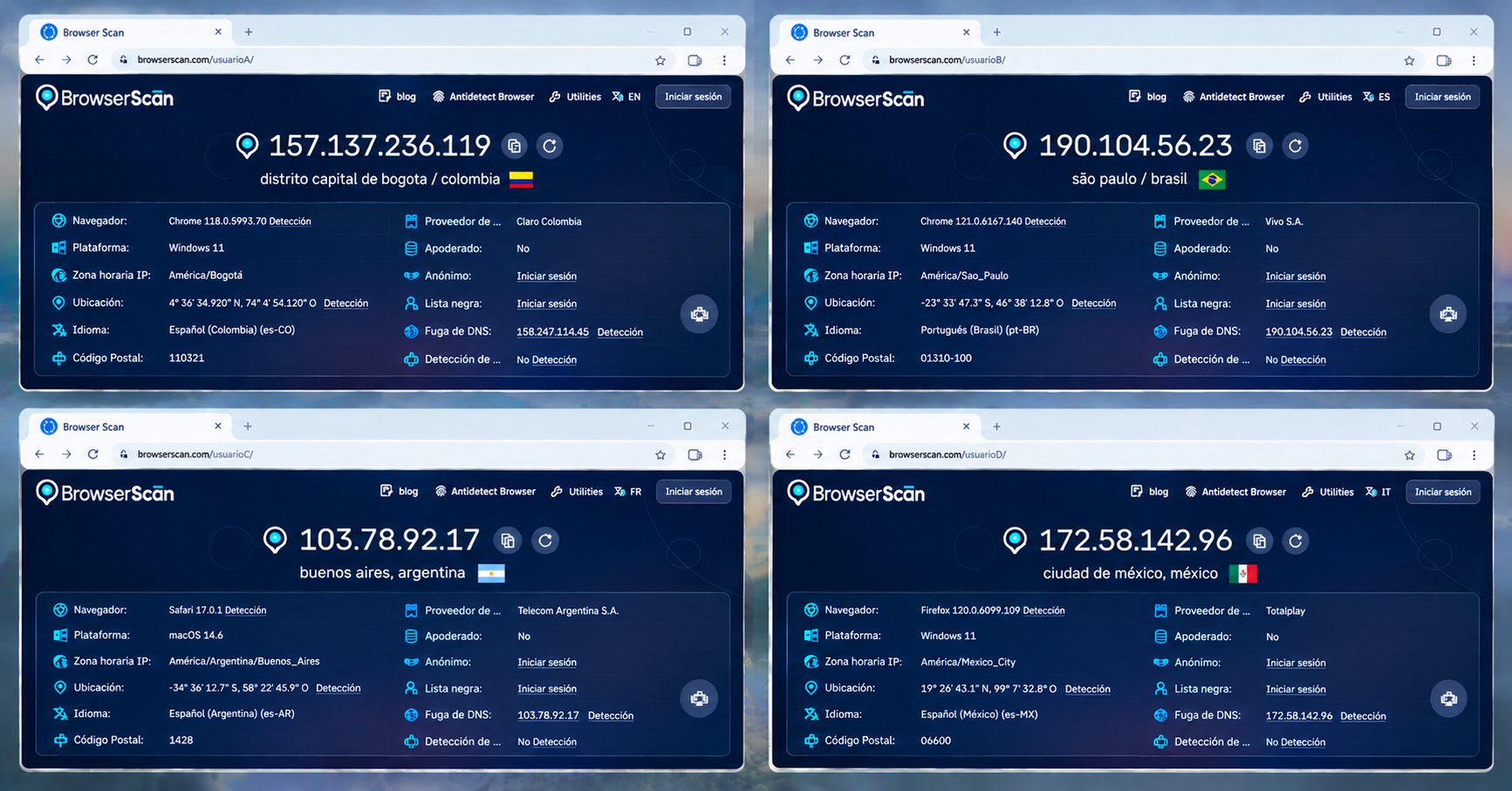
Task: Open the robot icon in the São Paulo window
Action: 1448,314
